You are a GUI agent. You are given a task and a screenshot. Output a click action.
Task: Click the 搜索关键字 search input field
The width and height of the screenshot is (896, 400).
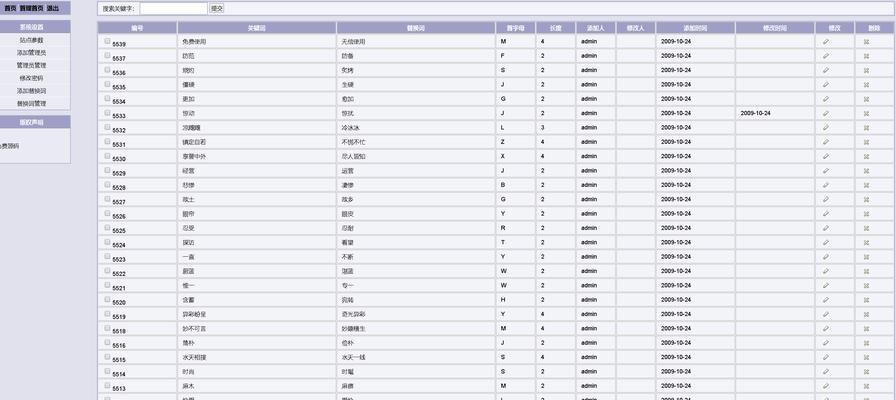click(x=172, y=8)
